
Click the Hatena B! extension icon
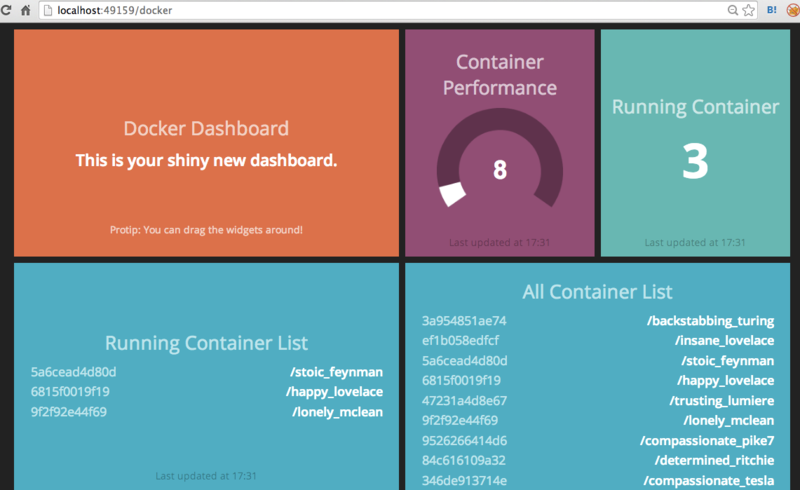[772, 10]
